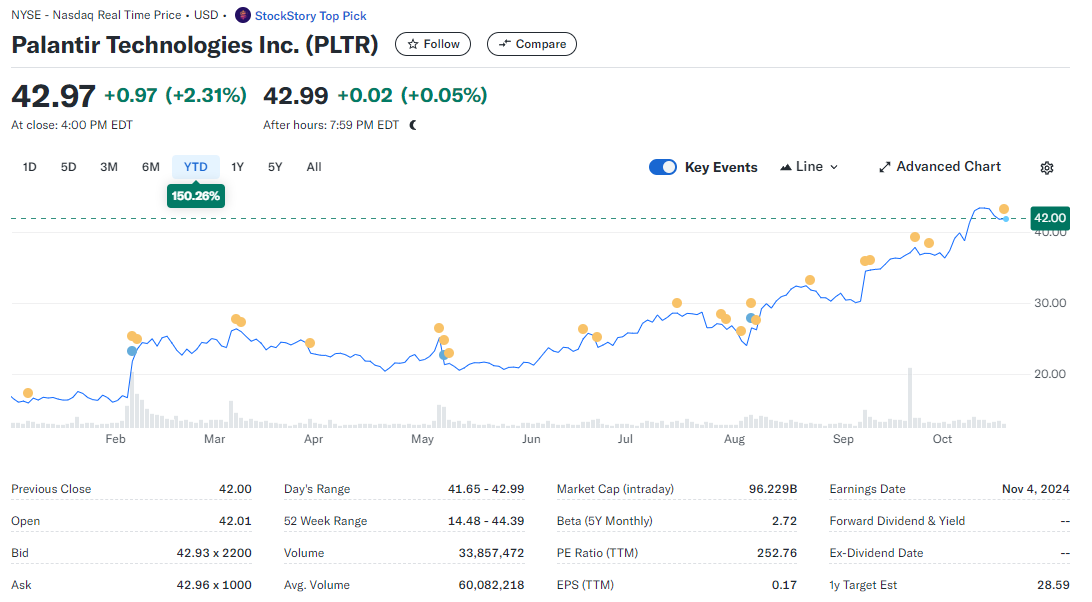Show the 5Y price history

(x=275, y=167)
